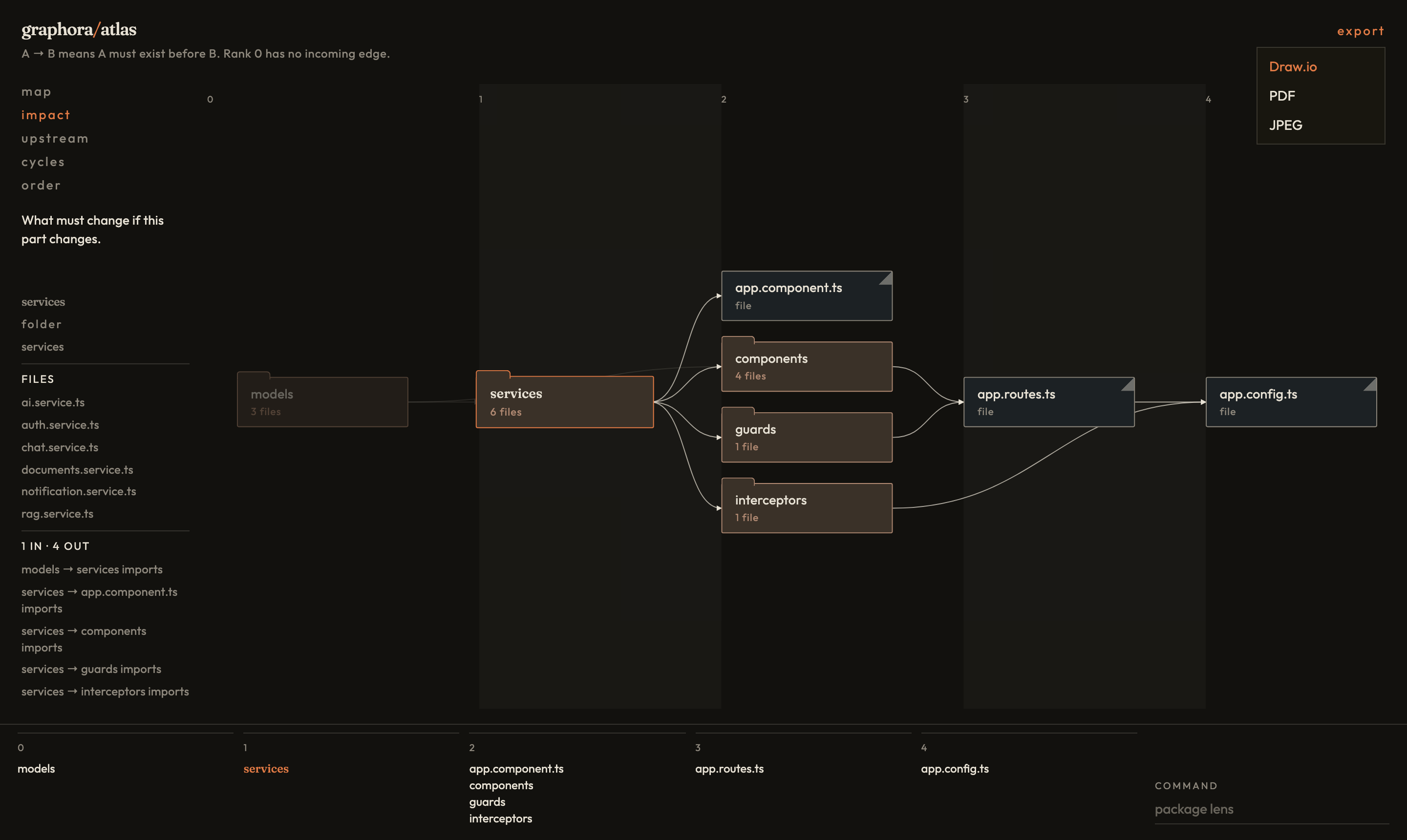Select the guards folder node
The width and height of the screenshot is (1407, 840).
coord(807,437)
